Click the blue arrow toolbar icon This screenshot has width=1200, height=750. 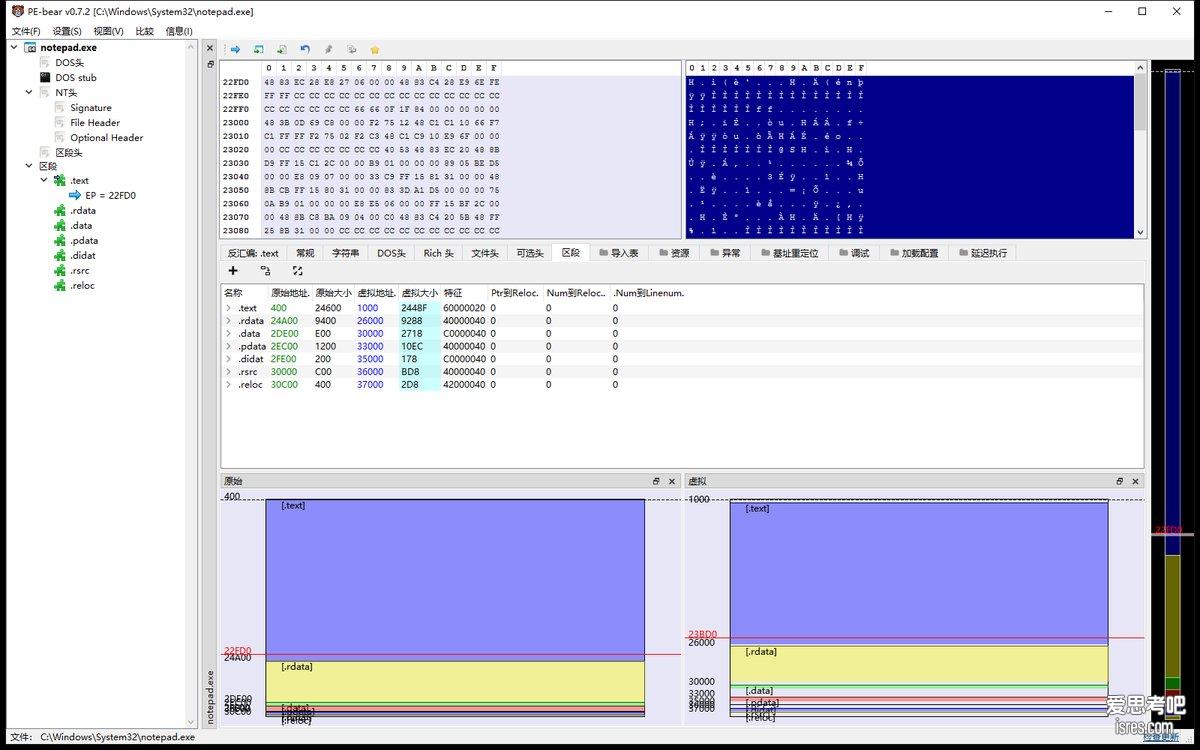[235, 49]
